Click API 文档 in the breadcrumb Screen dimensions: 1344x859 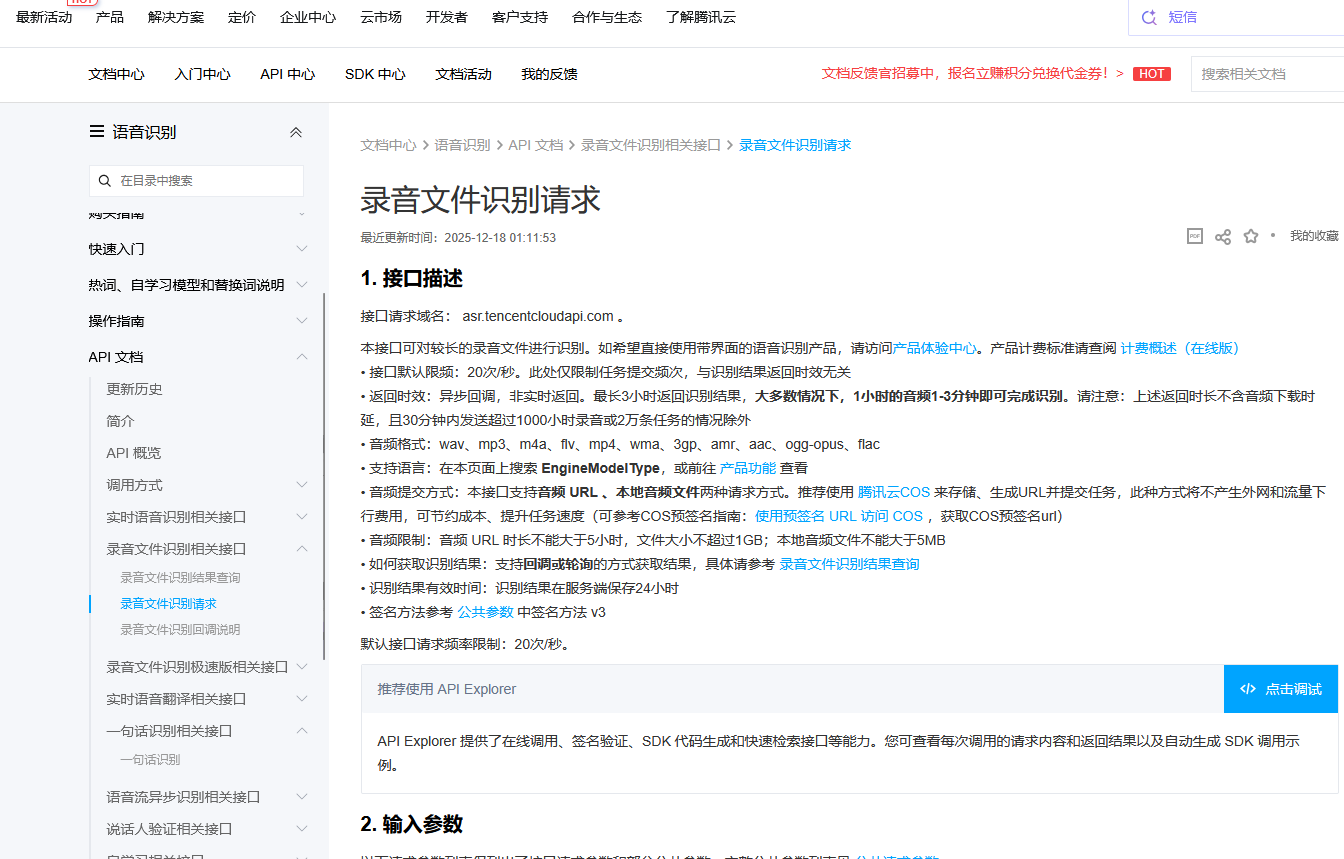pos(535,145)
